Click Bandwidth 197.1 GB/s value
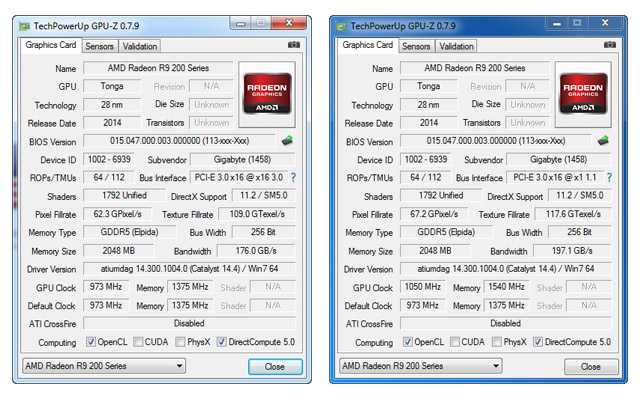 [572, 251]
